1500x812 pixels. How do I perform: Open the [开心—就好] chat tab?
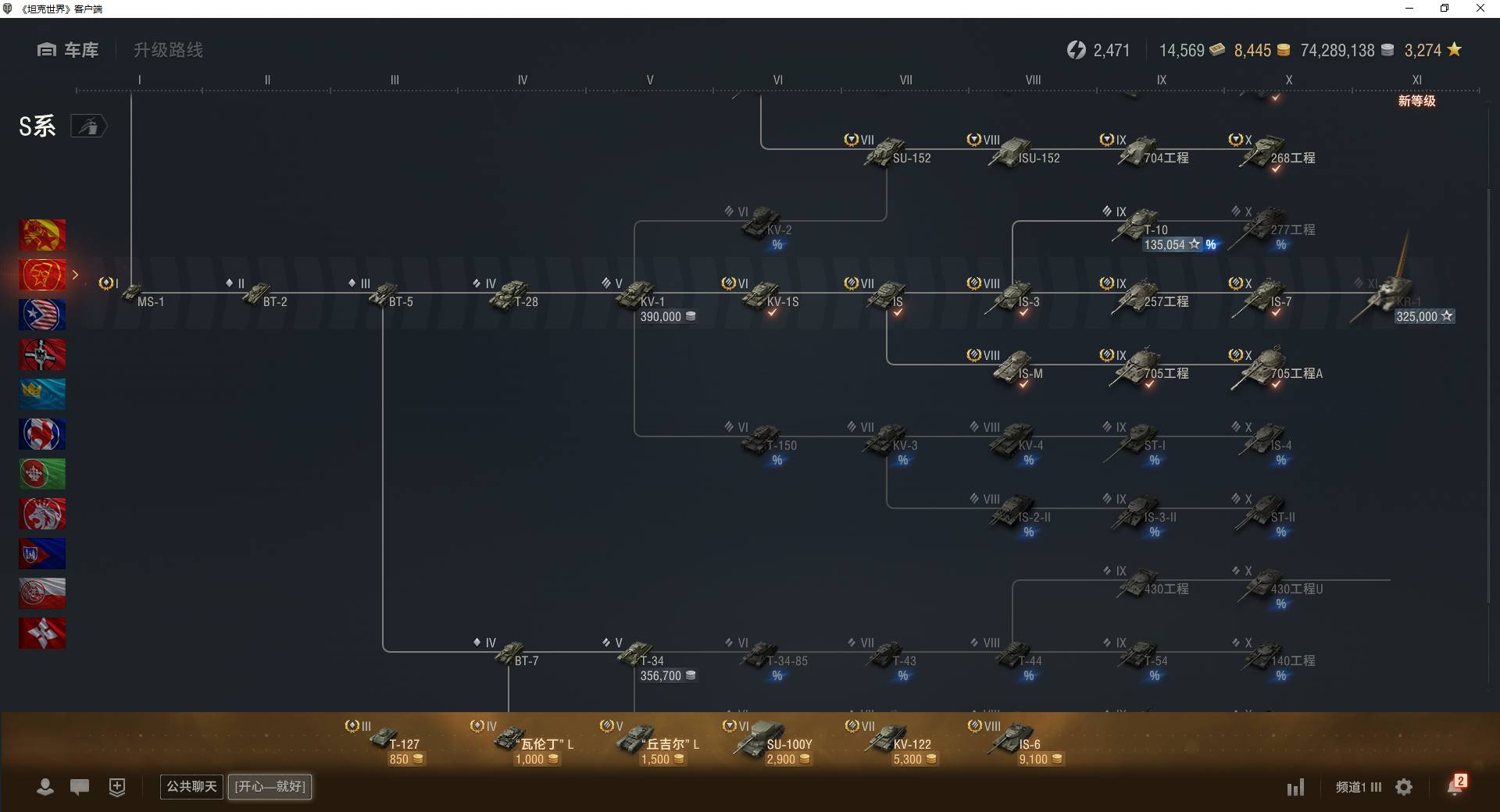coord(270,787)
